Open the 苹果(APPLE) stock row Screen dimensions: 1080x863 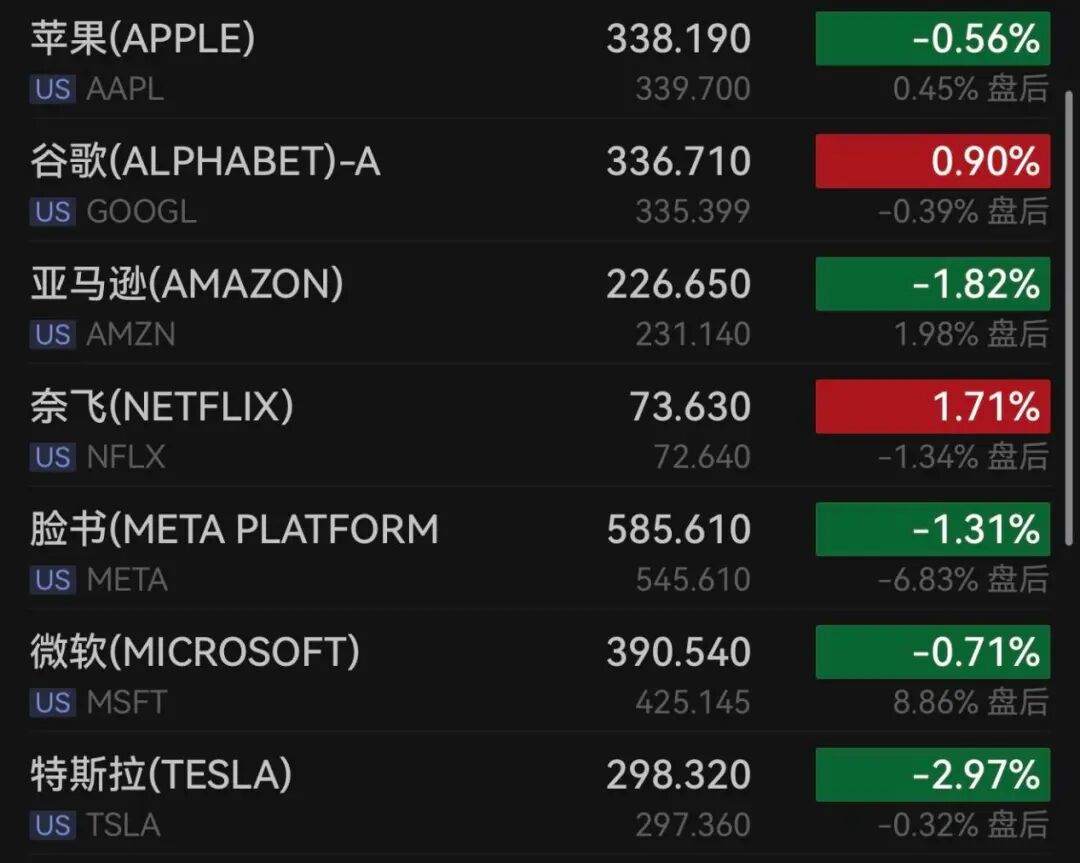(x=143, y=38)
